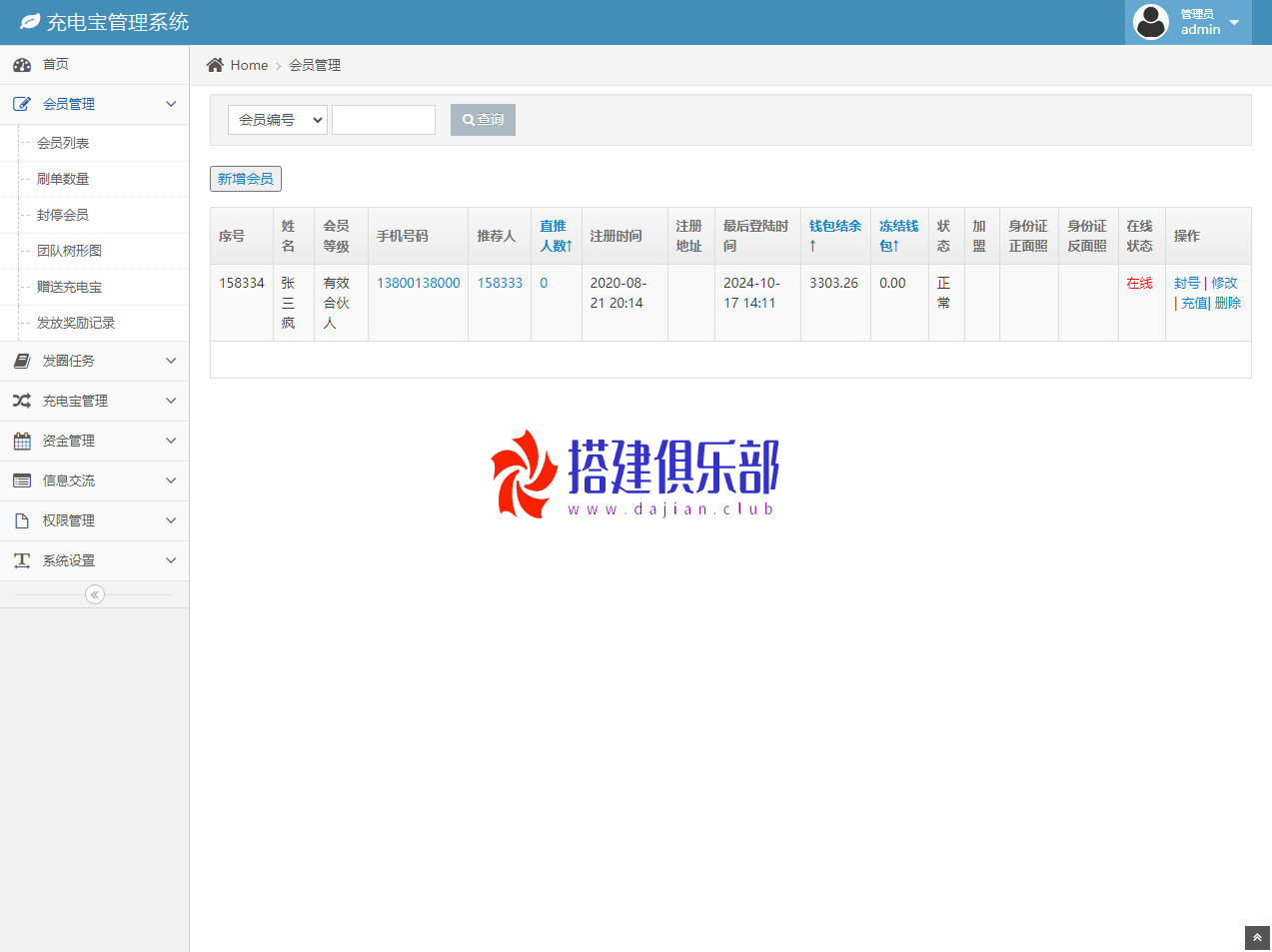Open 团队树形图 submenu item
The width and height of the screenshot is (1272, 952).
tap(69, 251)
